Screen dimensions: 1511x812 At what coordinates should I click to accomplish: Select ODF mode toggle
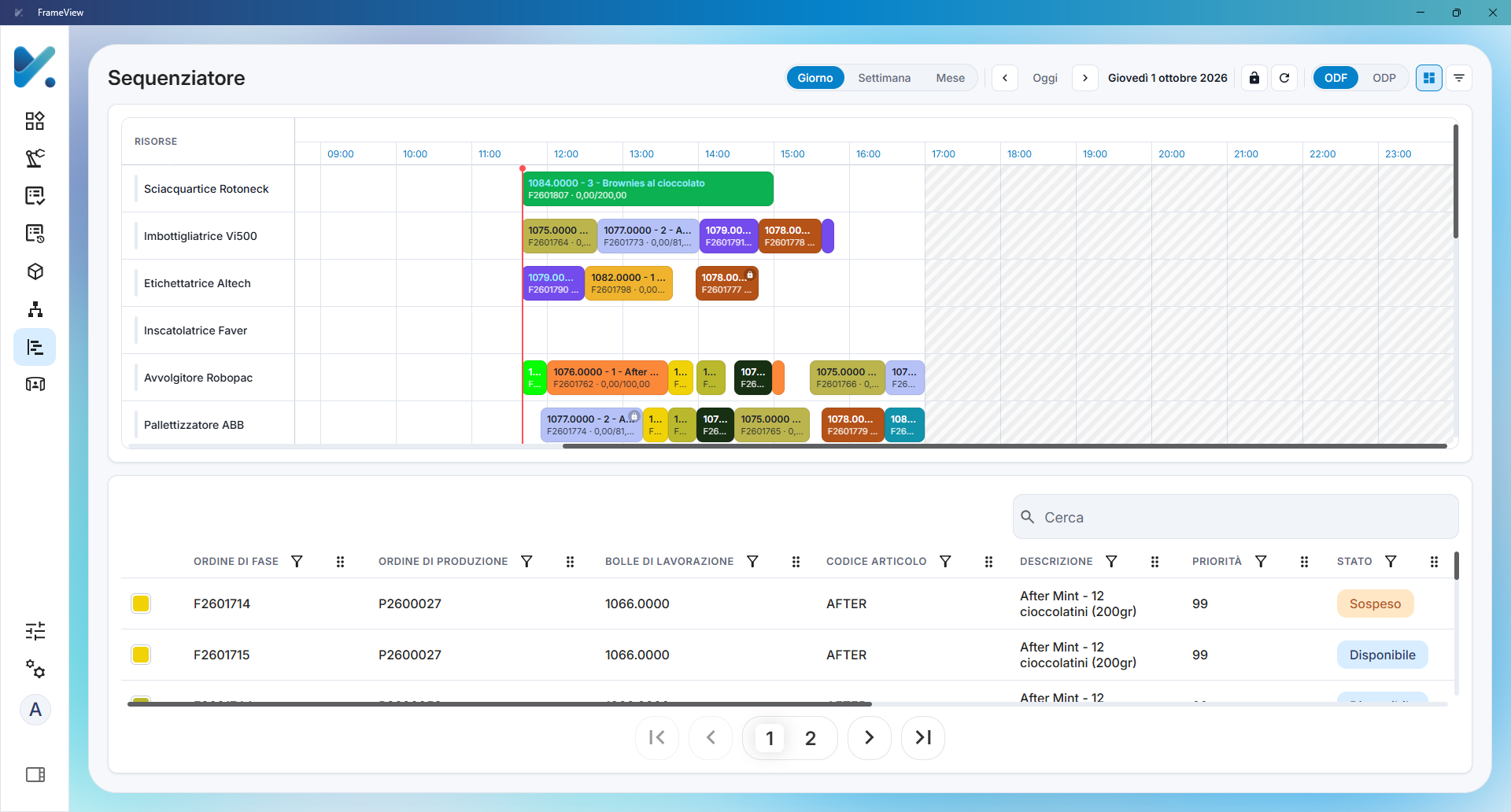(1336, 78)
